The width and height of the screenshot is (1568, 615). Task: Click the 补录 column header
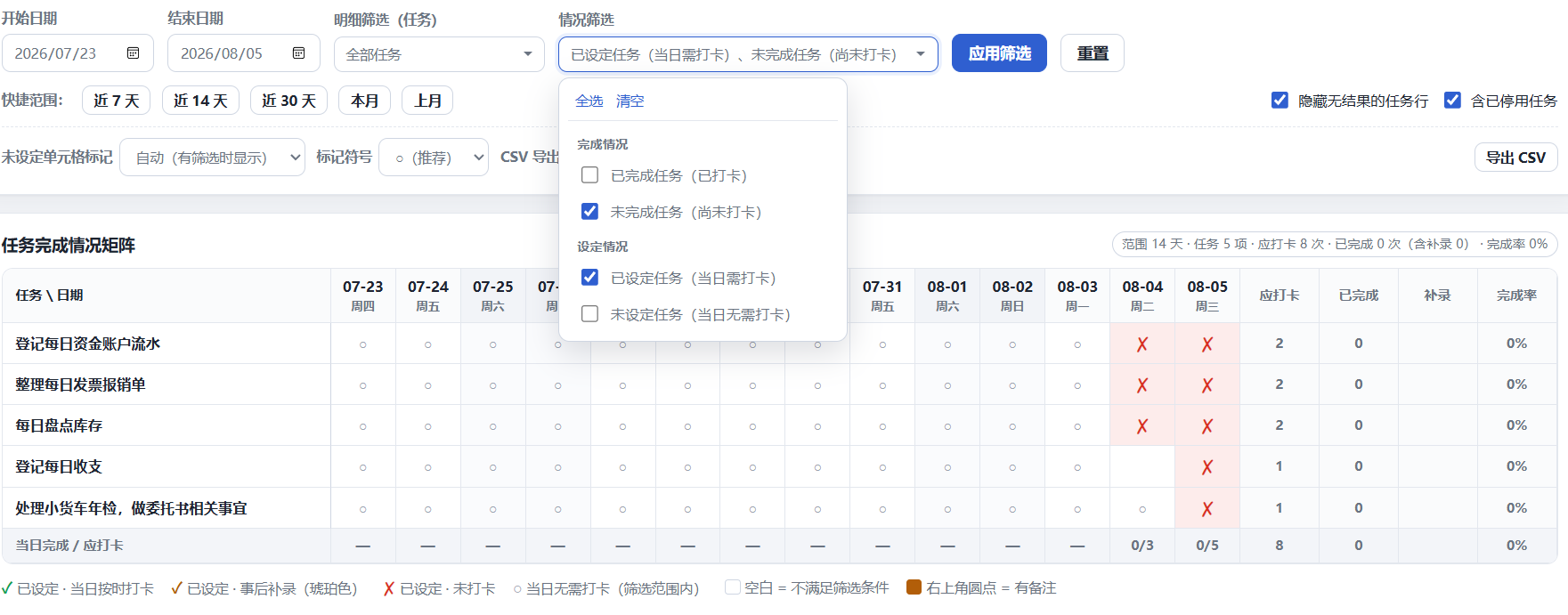pyautogui.click(x=1437, y=295)
